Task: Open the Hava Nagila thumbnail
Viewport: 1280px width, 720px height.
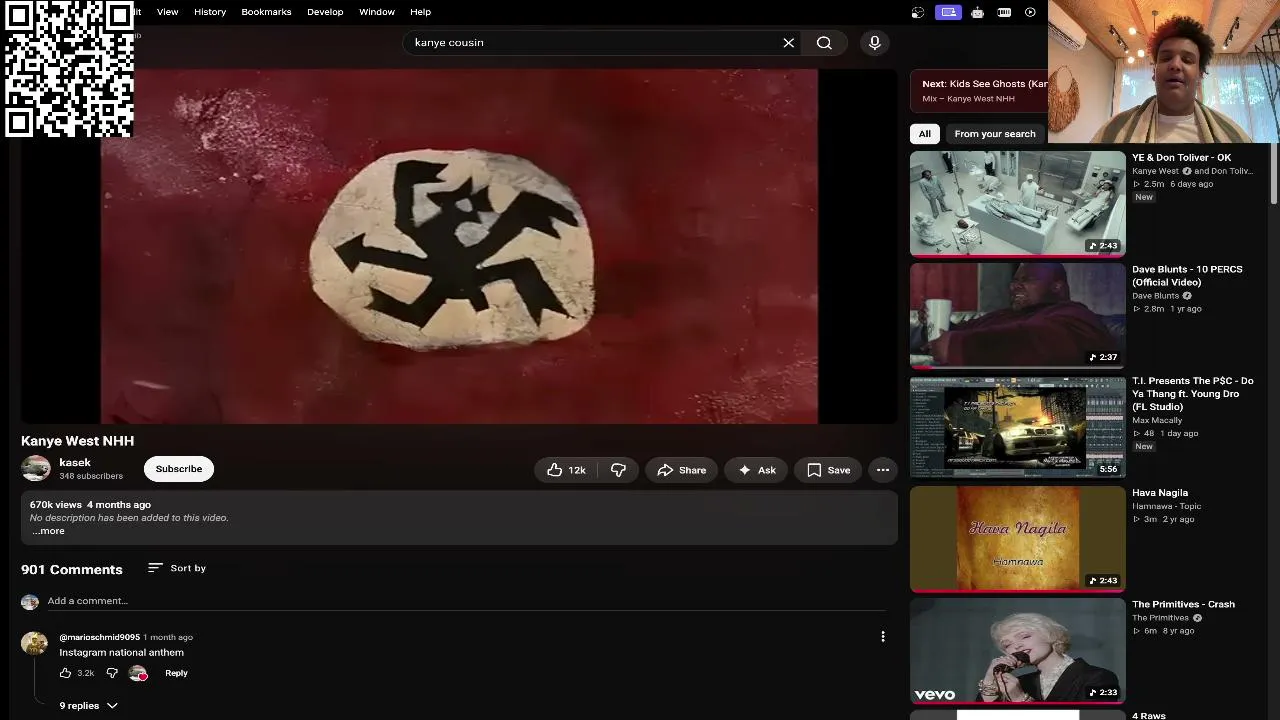Action: click(1018, 540)
